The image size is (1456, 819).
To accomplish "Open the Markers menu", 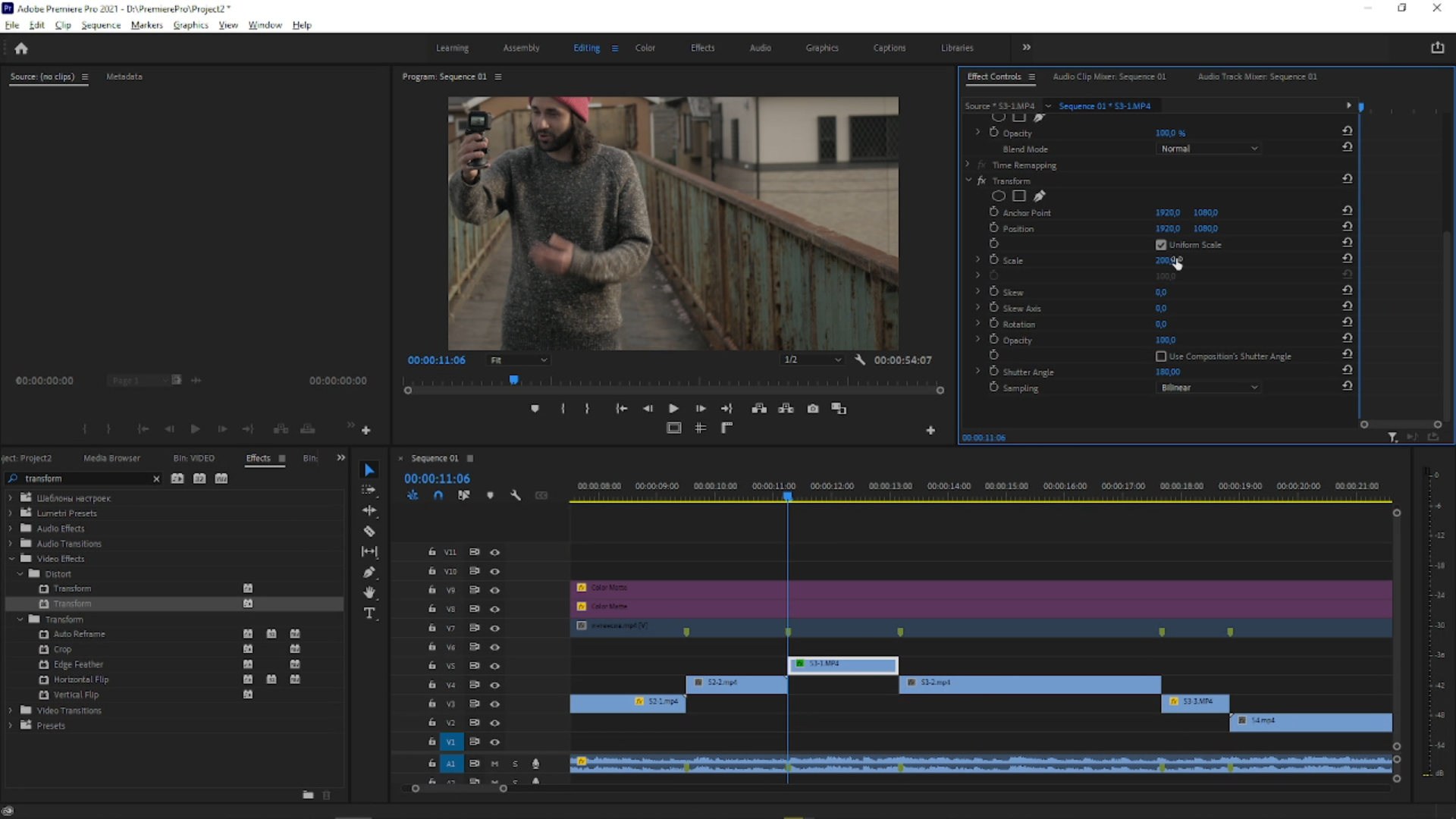I will point(146,25).
